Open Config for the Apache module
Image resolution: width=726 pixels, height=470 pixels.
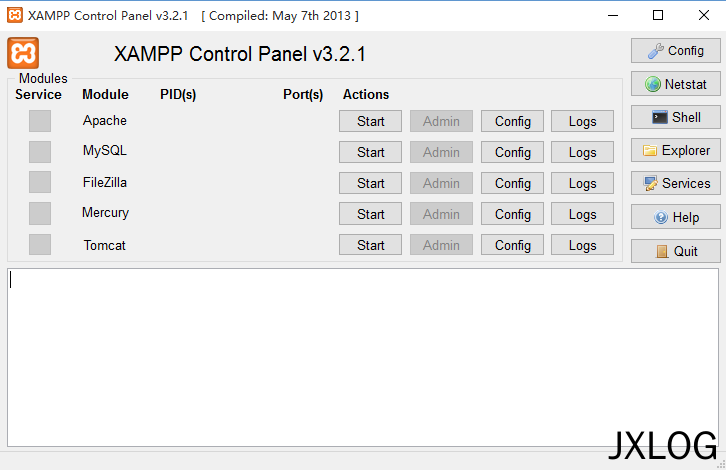512,121
